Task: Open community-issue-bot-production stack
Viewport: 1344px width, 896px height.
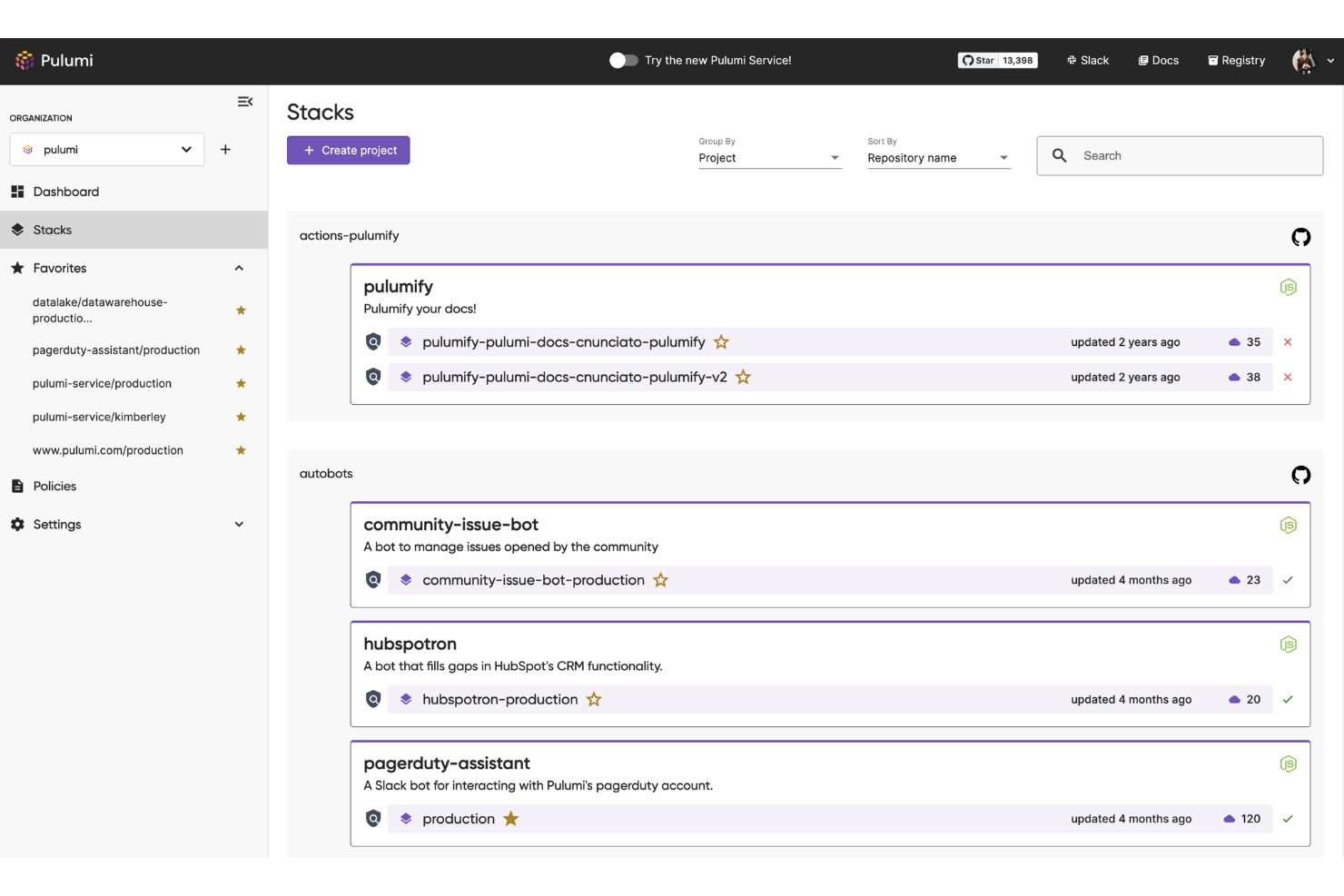Action: click(x=534, y=580)
